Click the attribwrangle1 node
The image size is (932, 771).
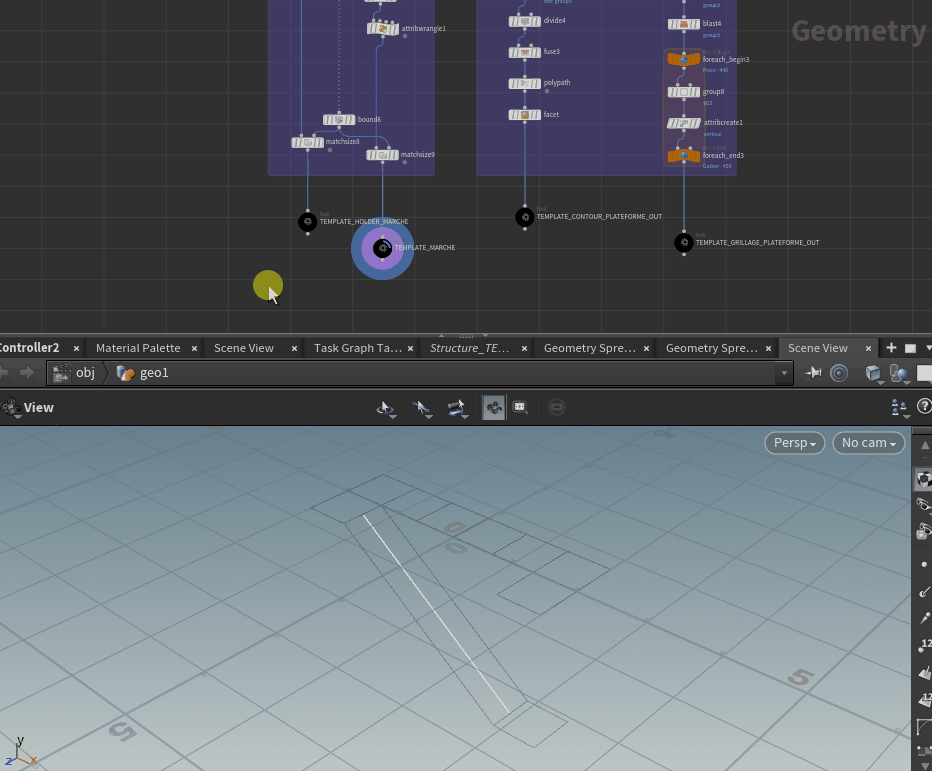point(382,29)
